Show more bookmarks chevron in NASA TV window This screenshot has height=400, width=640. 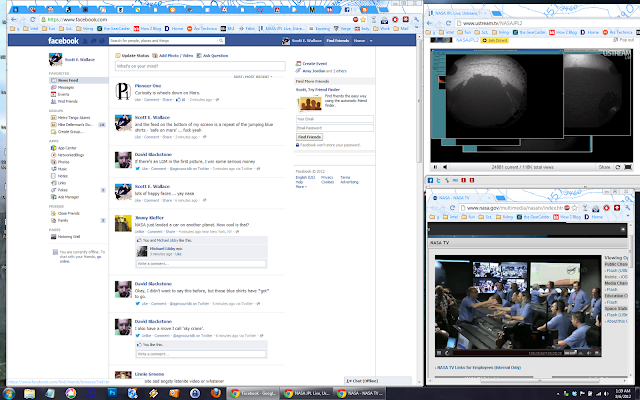point(629,217)
